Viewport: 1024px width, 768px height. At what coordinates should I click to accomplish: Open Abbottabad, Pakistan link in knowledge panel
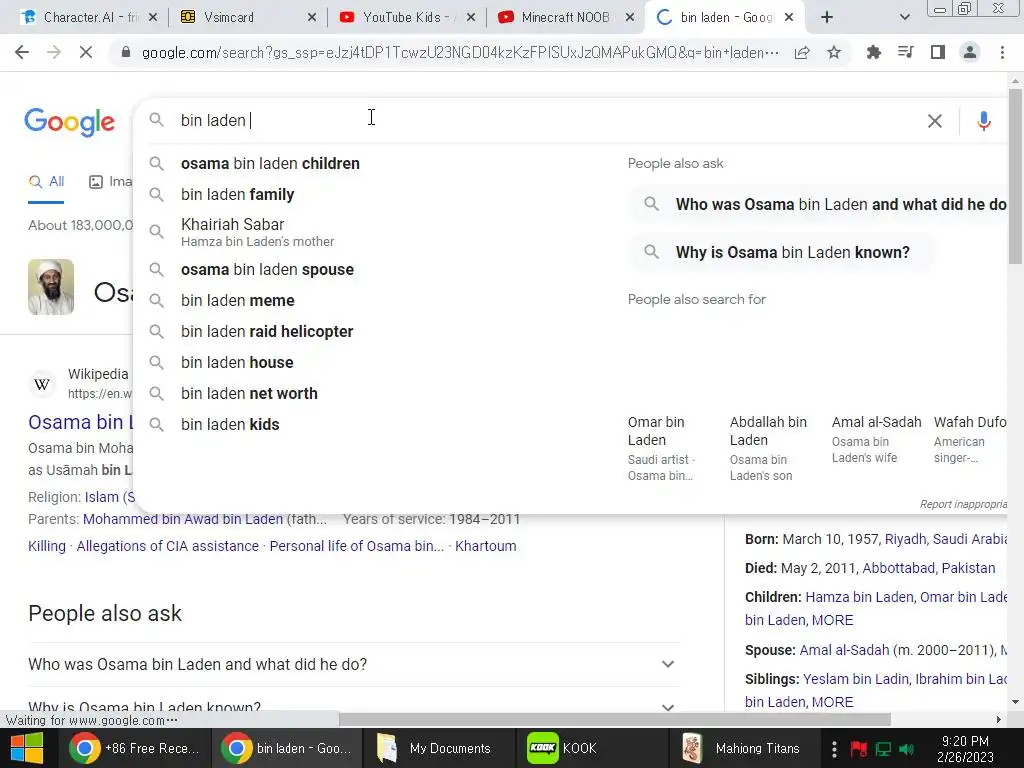point(929,568)
